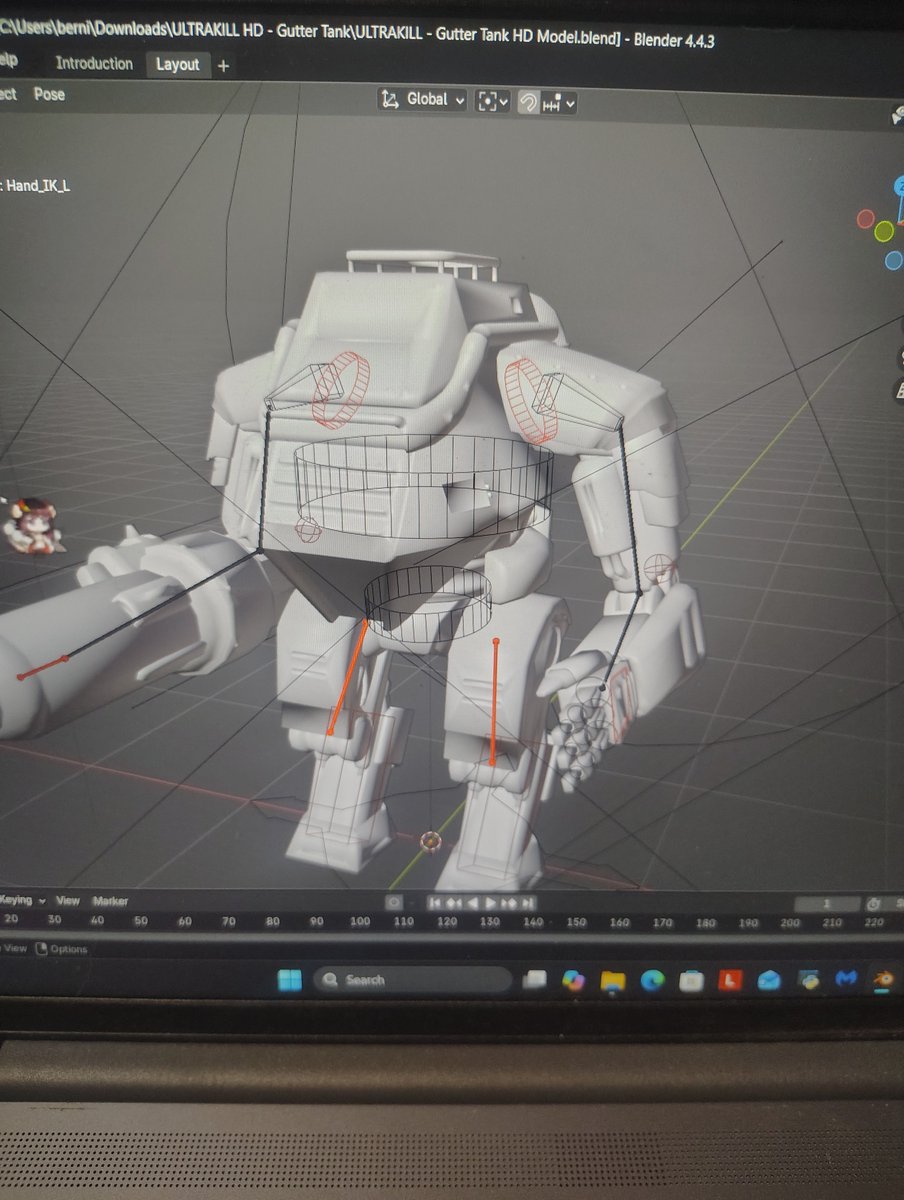Open the snapping options dropdown
This screenshot has height=1200, width=904.
[560, 102]
